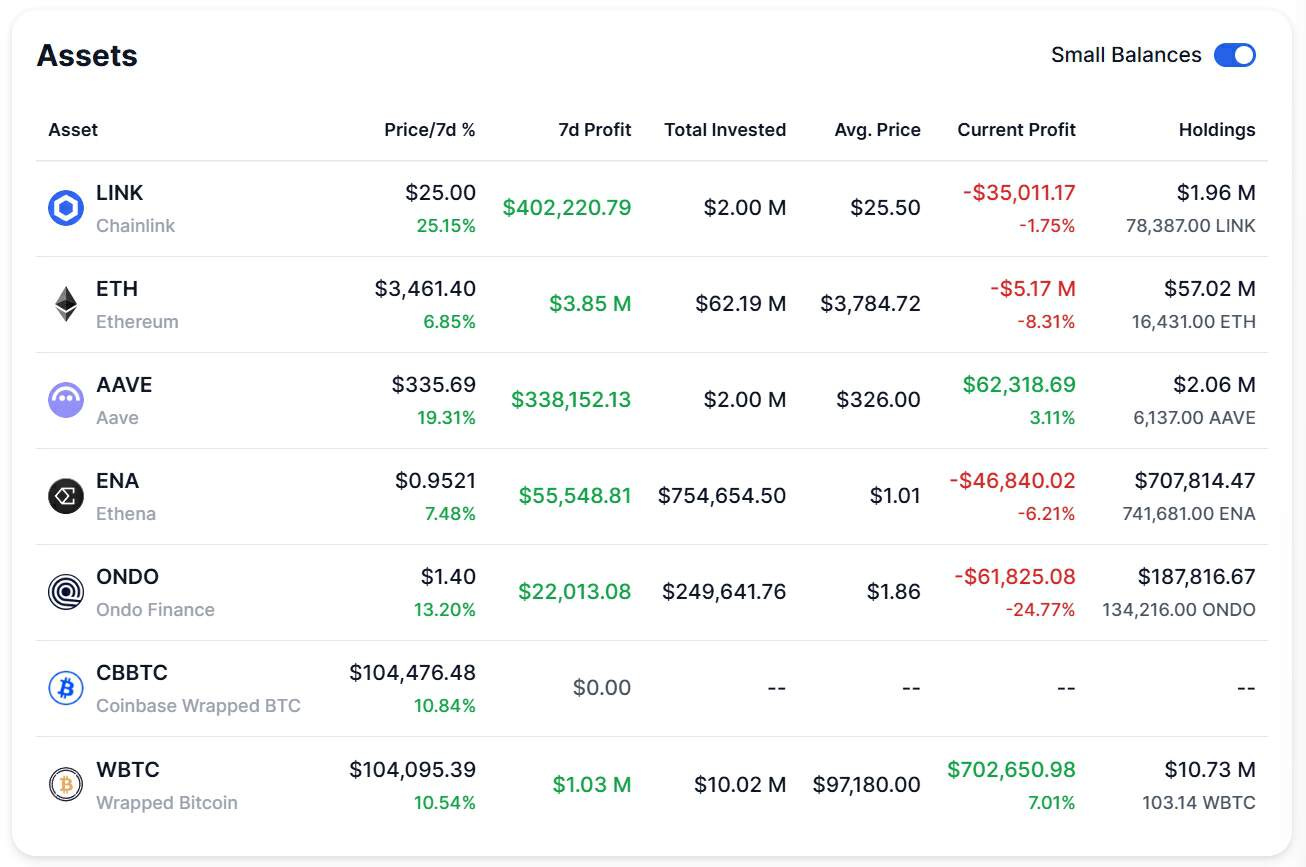The width and height of the screenshot is (1306, 867).
Task: Open the CBBTC asset name
Action: [x=132, y=672]
